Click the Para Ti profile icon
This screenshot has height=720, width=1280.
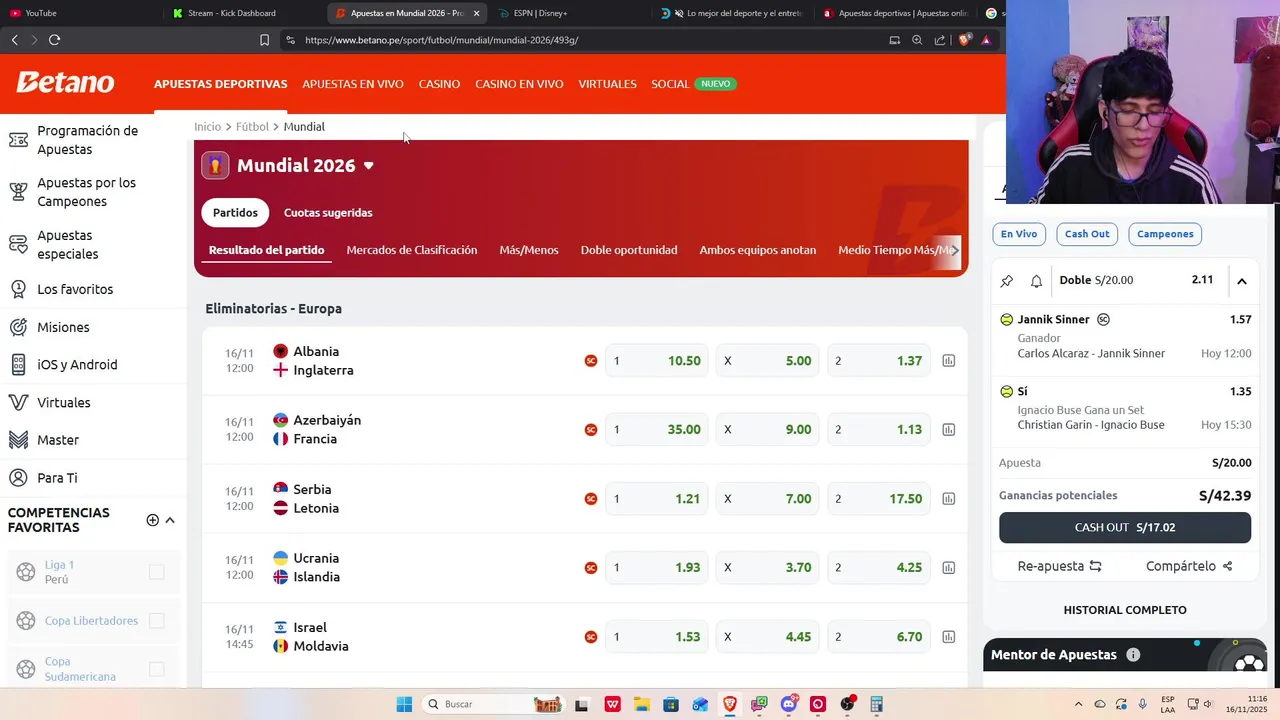[x=18, y=478]
